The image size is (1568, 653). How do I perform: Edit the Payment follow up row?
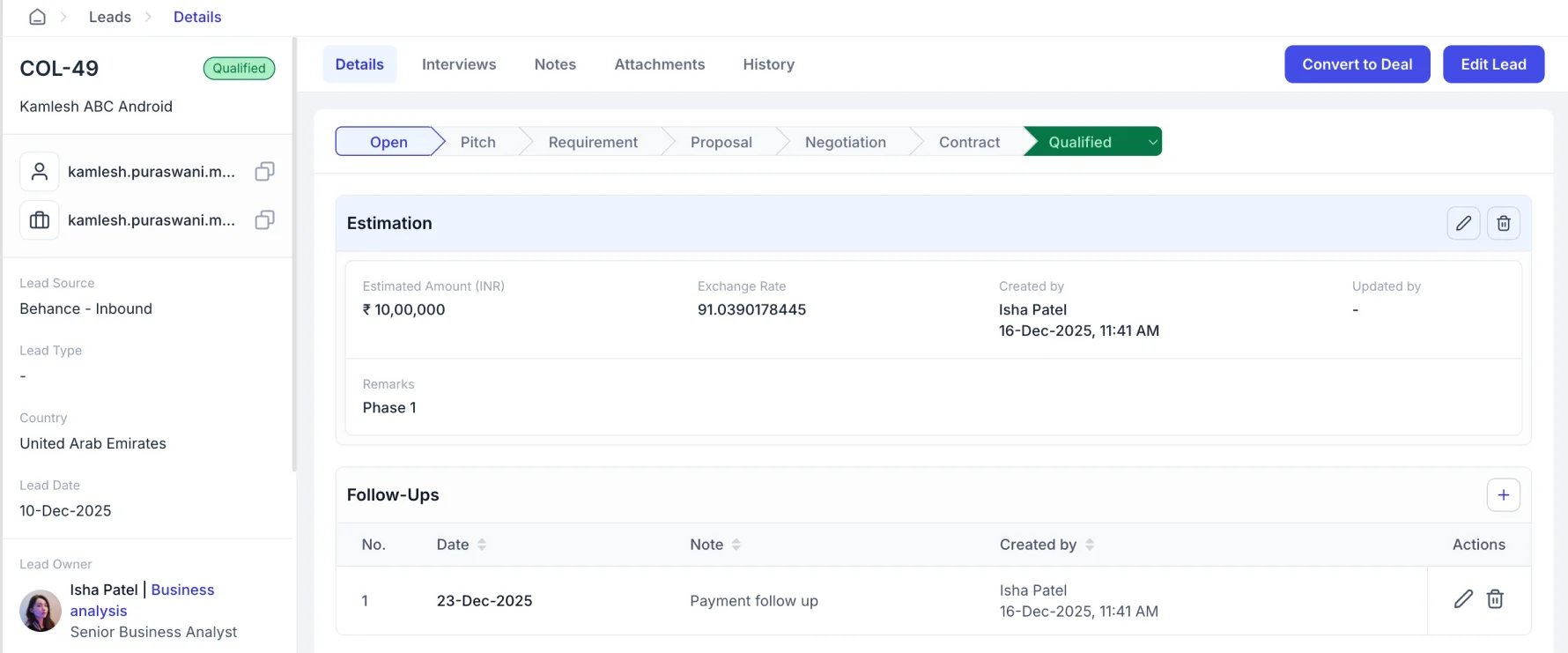[x=1463, y=599]
